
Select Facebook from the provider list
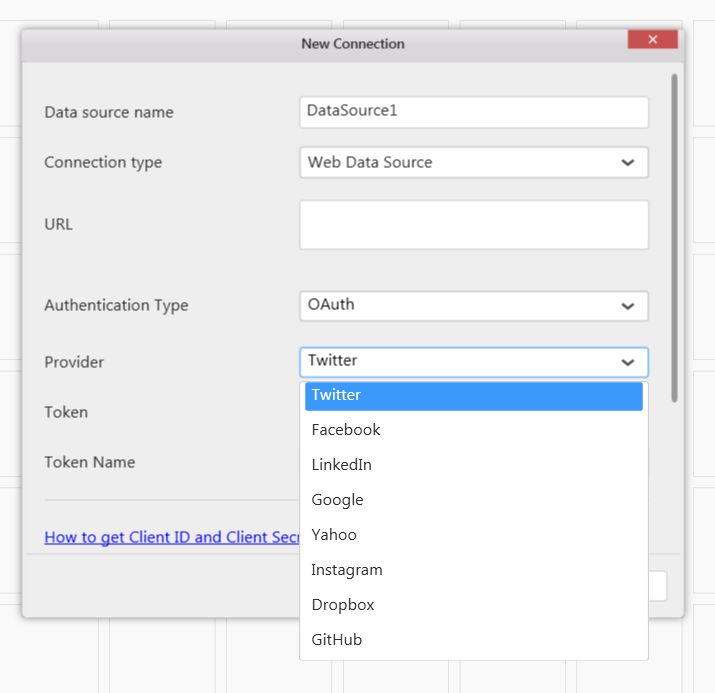pos(474,430)
